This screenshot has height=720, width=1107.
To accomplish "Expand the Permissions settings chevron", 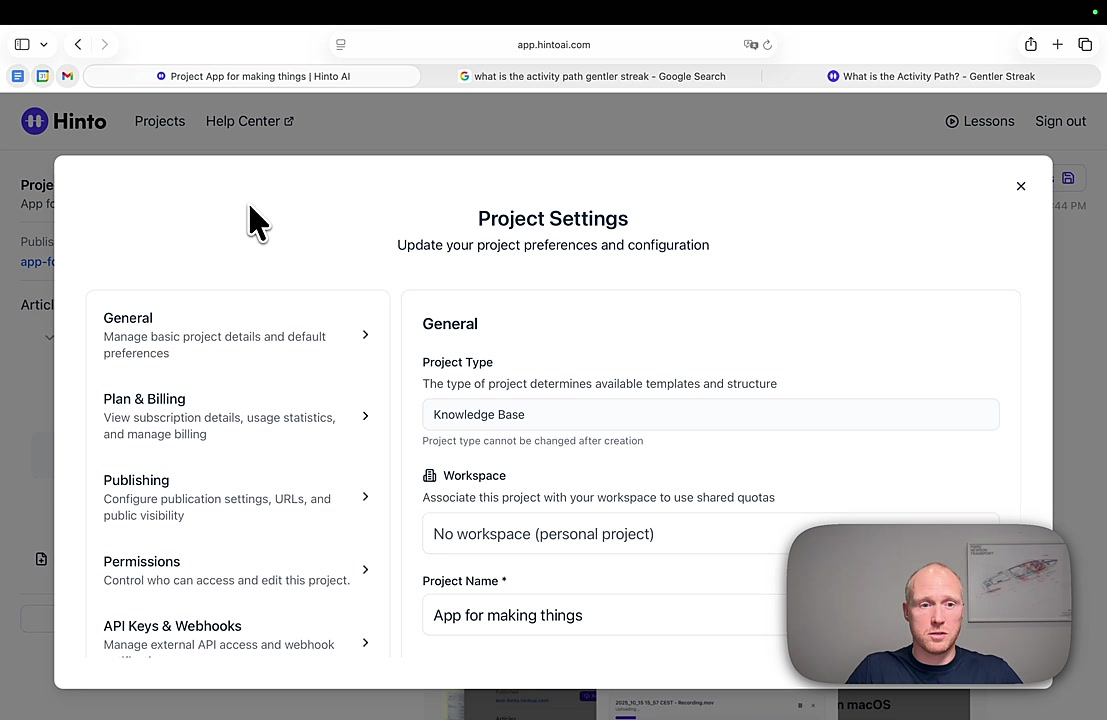I will (365, 570).
